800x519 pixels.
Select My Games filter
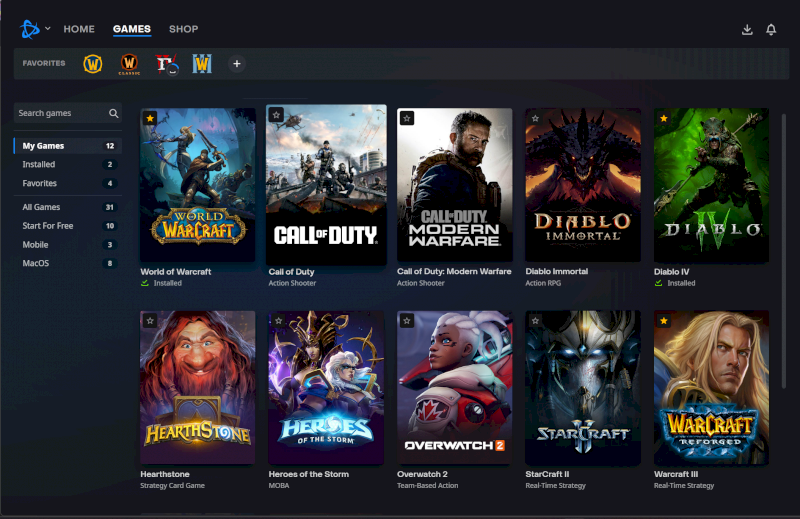[x=68, y=146]
